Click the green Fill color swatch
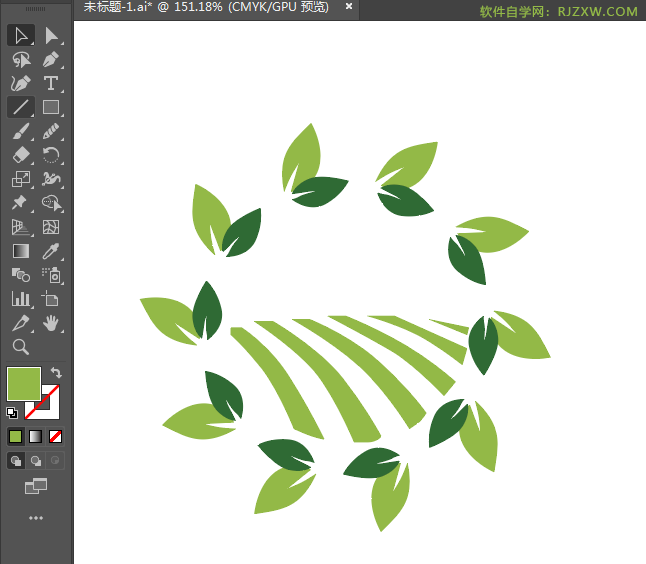Screen dimensions: 646x564 pos(23,384)
